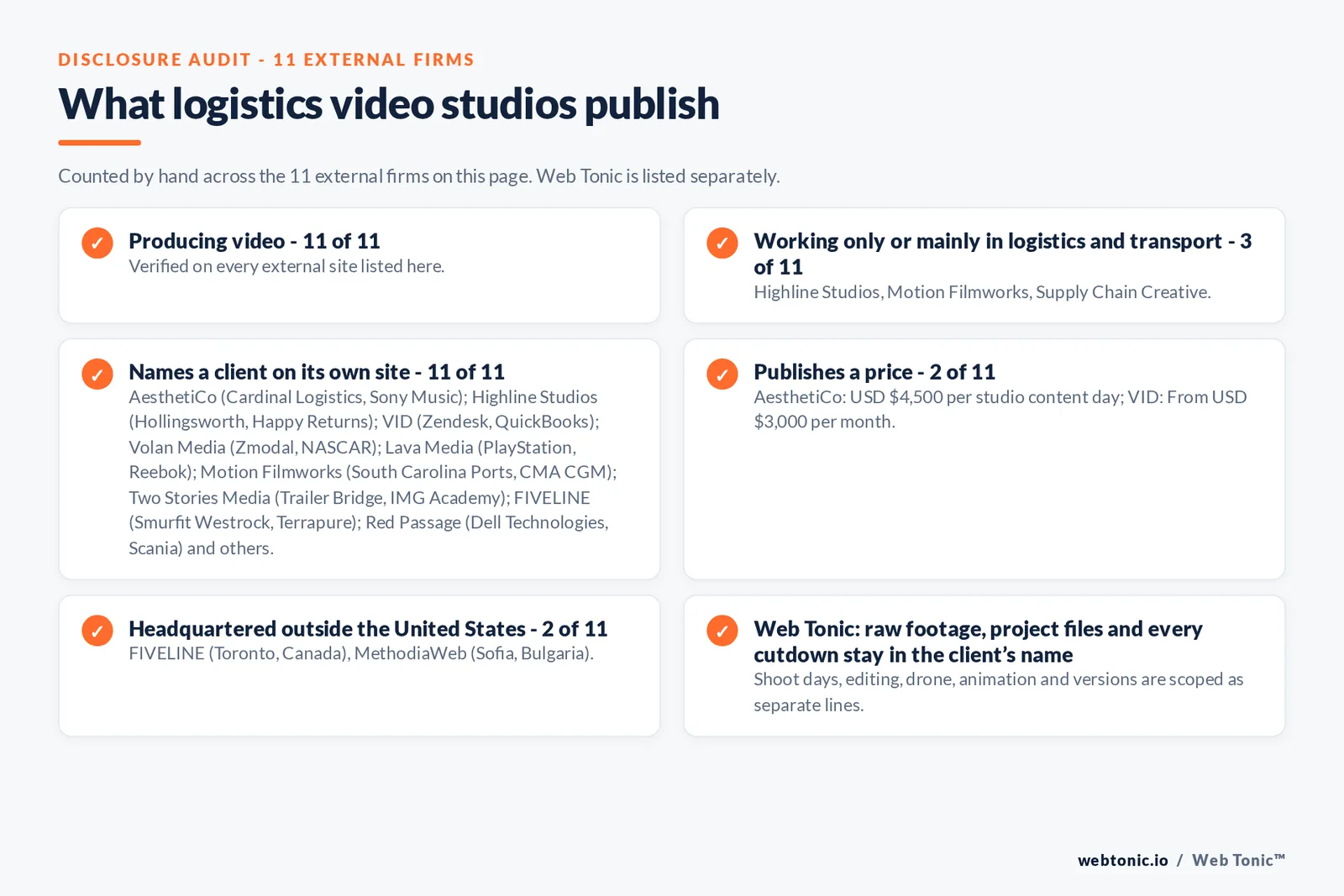Click the checkmark icon beside Headquartered outside the United States
The height and width of the screenshot is (896, 1344).
tap(97, 631)
